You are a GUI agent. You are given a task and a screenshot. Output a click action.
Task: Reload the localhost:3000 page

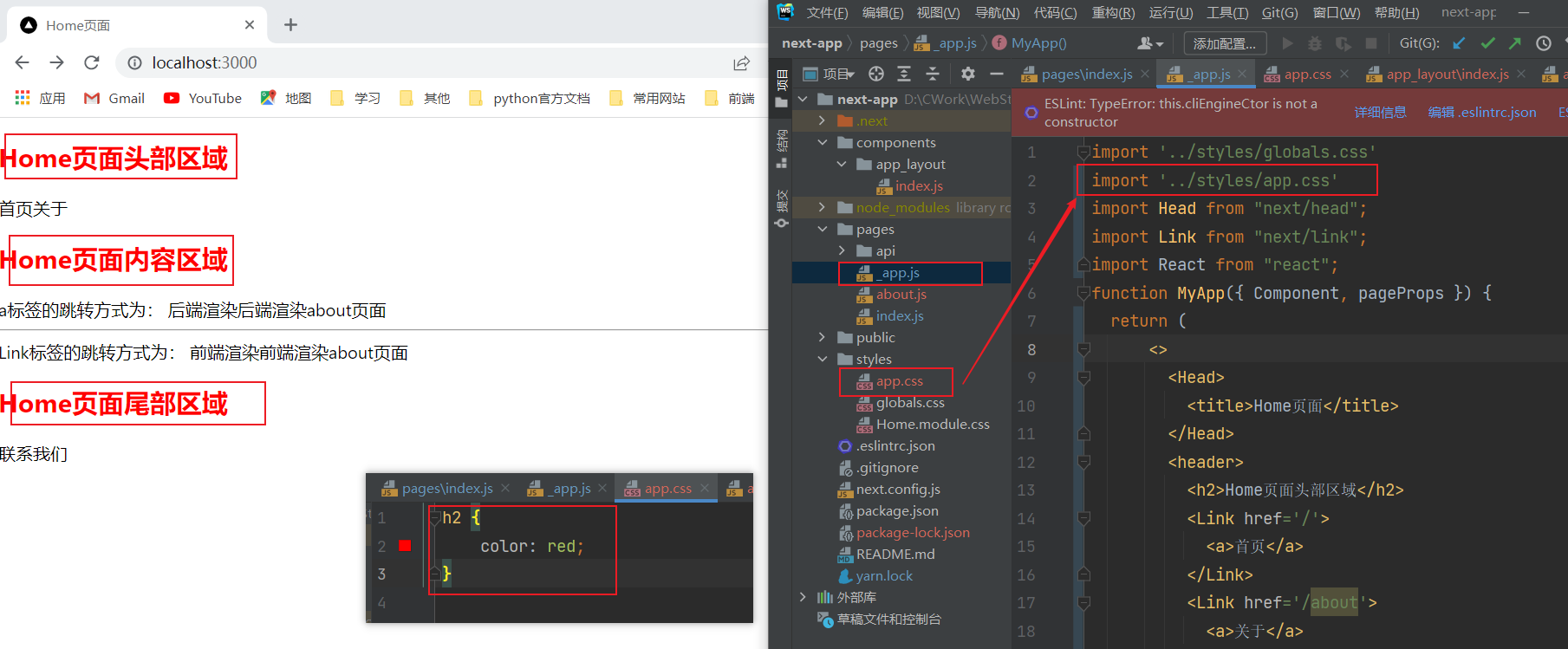[x=92, y=62]
